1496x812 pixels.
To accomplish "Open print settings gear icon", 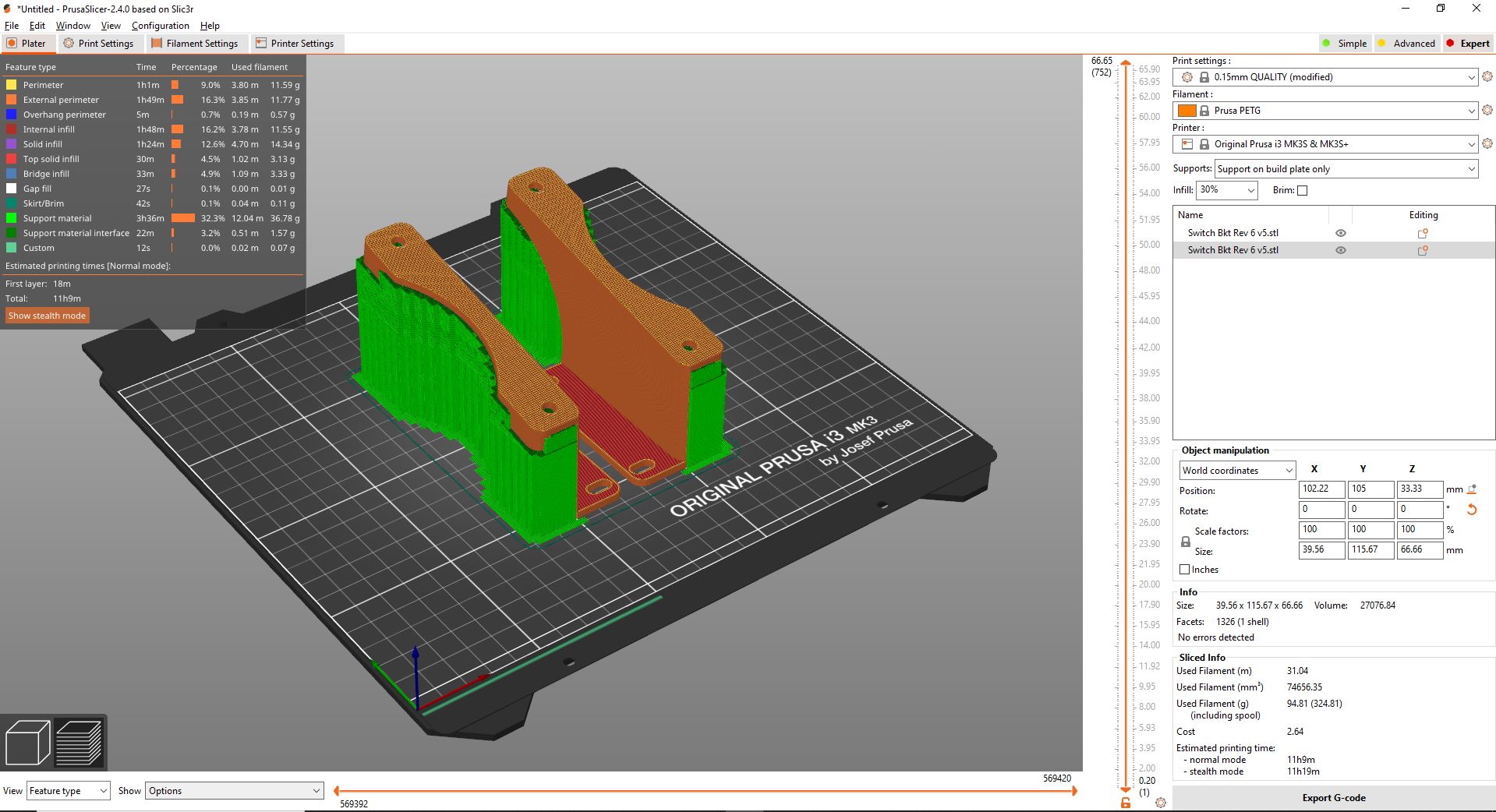I will click(1487, 77).
